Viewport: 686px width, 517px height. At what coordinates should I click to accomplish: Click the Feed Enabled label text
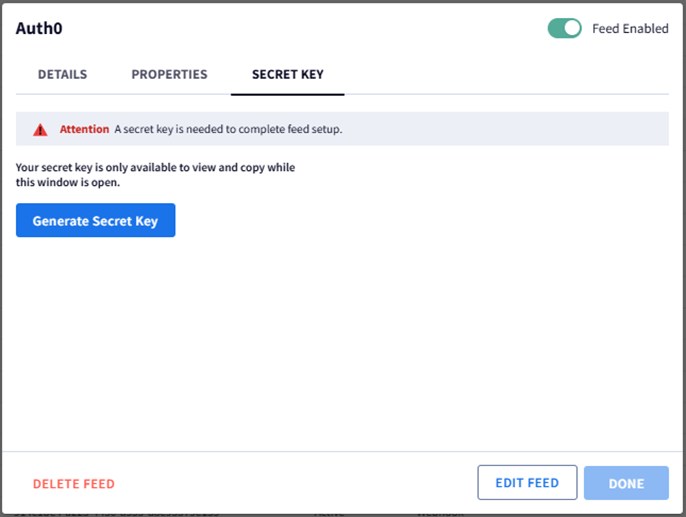[630, 29]
